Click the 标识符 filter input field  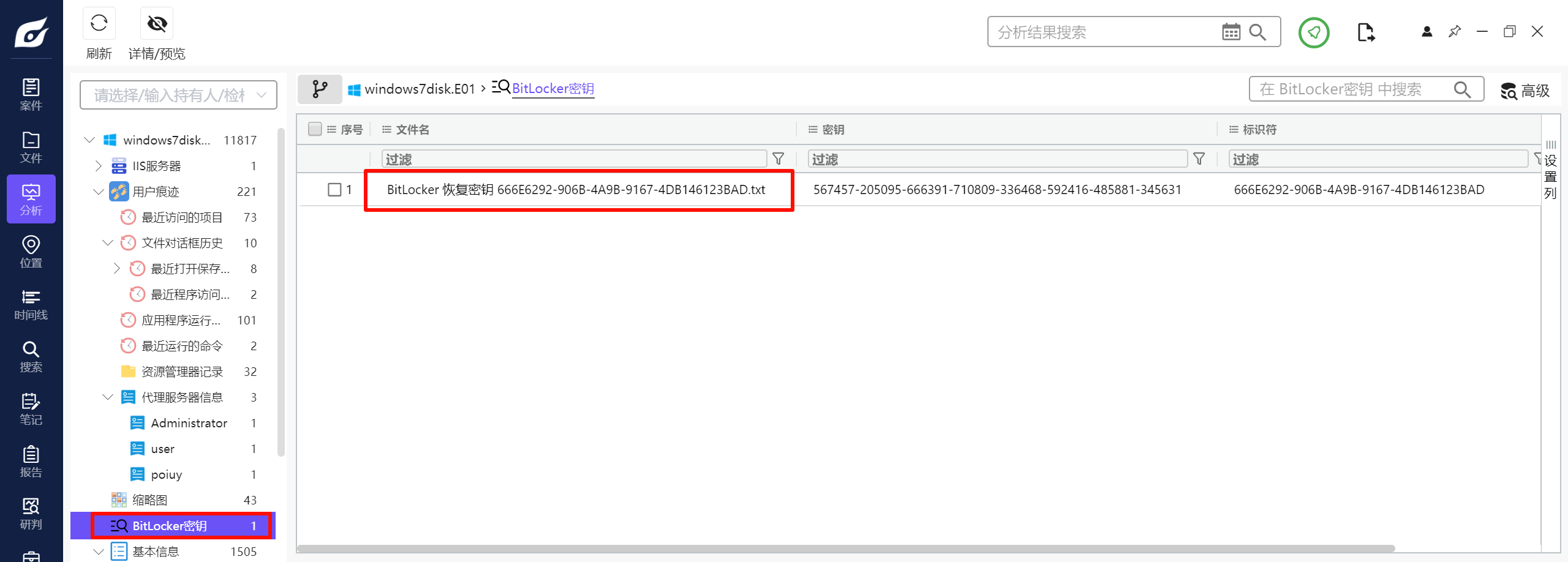click(1378, 159)
